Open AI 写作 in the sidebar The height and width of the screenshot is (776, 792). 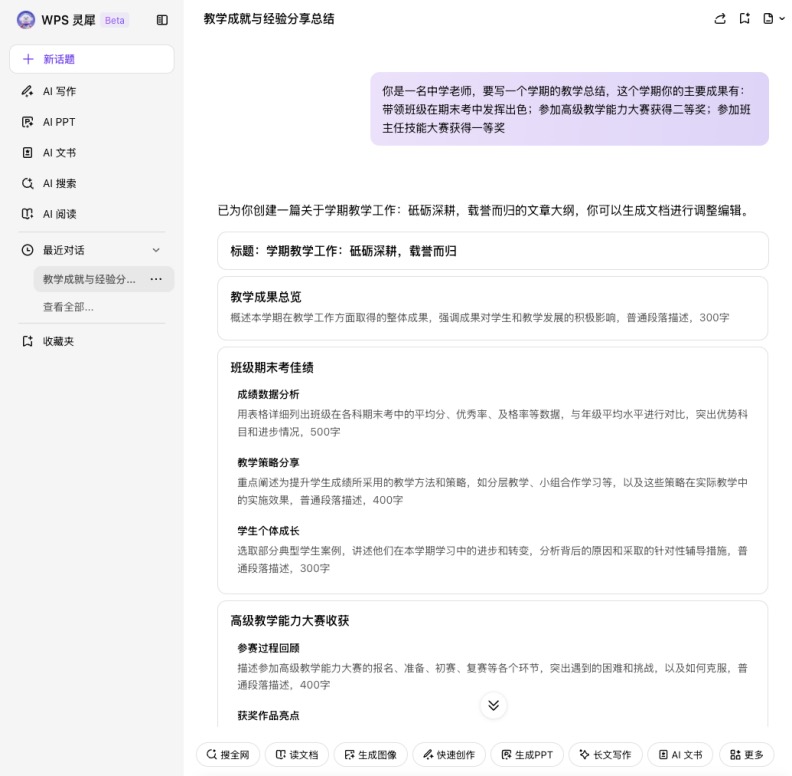coord(59,91)
